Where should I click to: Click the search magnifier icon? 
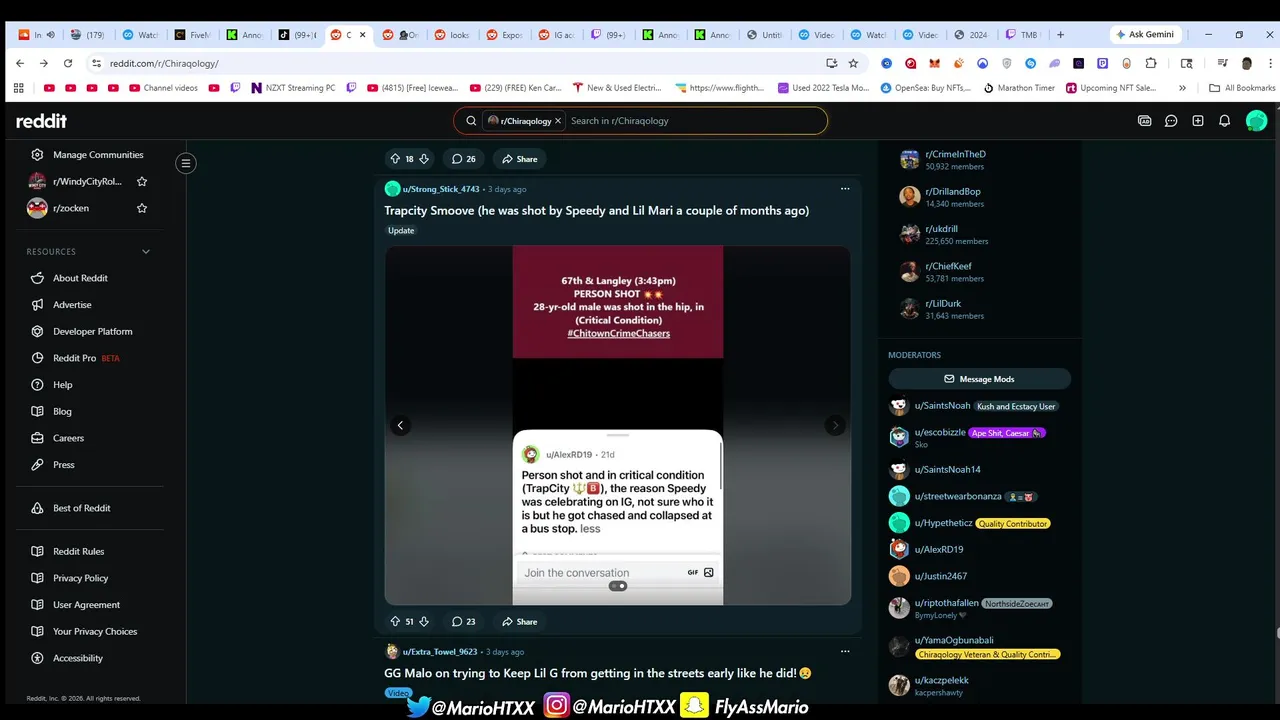coord(471,121)
